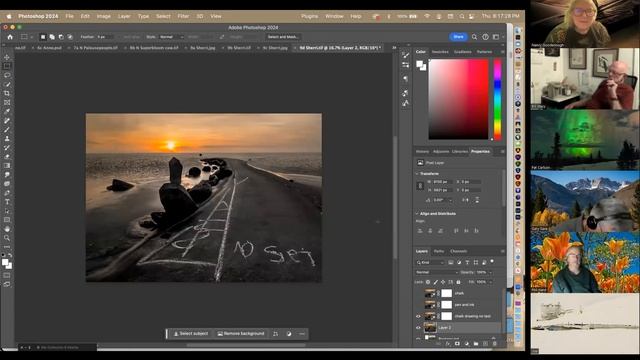Collapse the Transform section
640x360 pixels.
(x=417, y=174)
